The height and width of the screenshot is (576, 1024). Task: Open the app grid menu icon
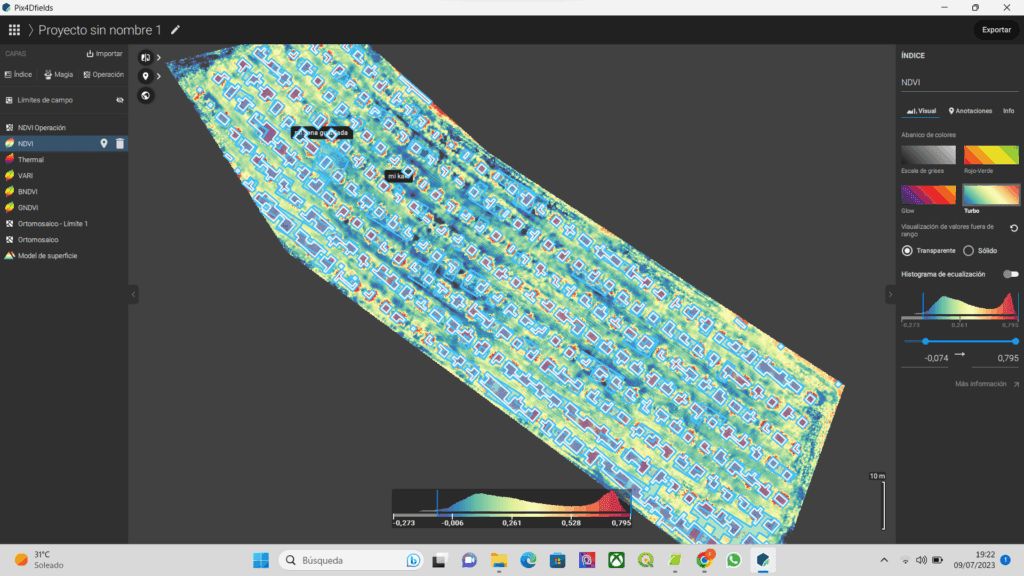(x=14, y=30)
